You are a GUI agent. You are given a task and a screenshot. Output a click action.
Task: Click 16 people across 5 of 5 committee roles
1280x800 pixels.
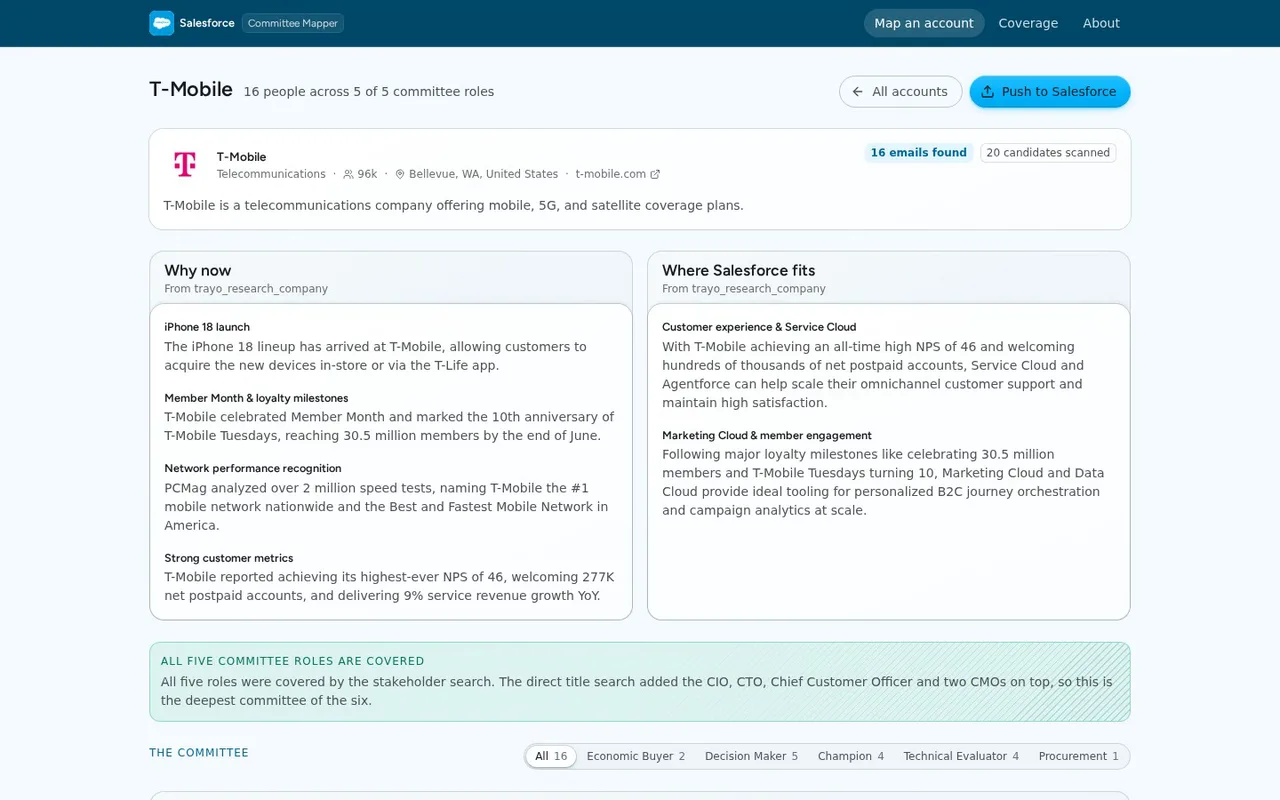369,92
